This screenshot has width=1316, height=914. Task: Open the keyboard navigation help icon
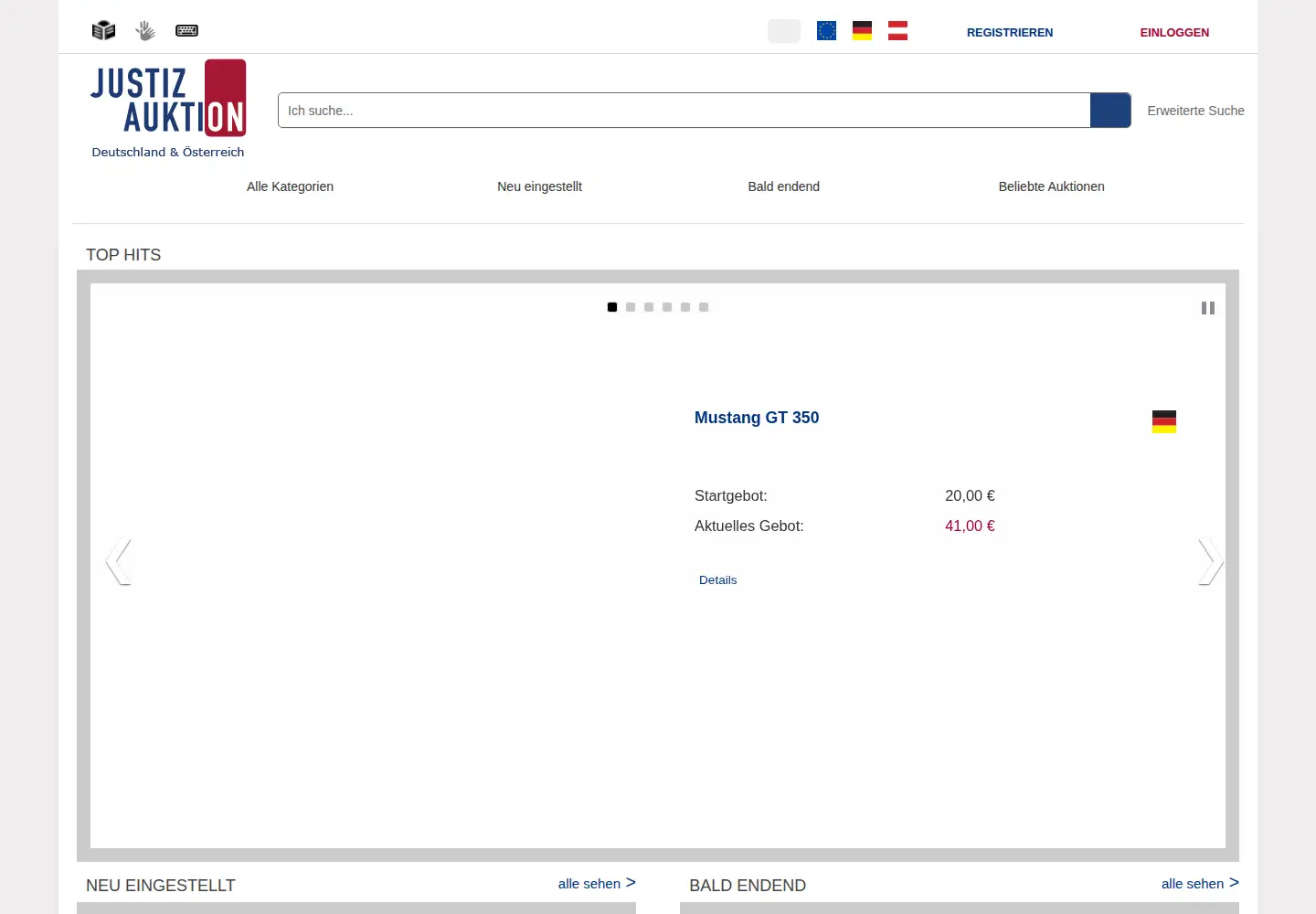coord(186,30)
